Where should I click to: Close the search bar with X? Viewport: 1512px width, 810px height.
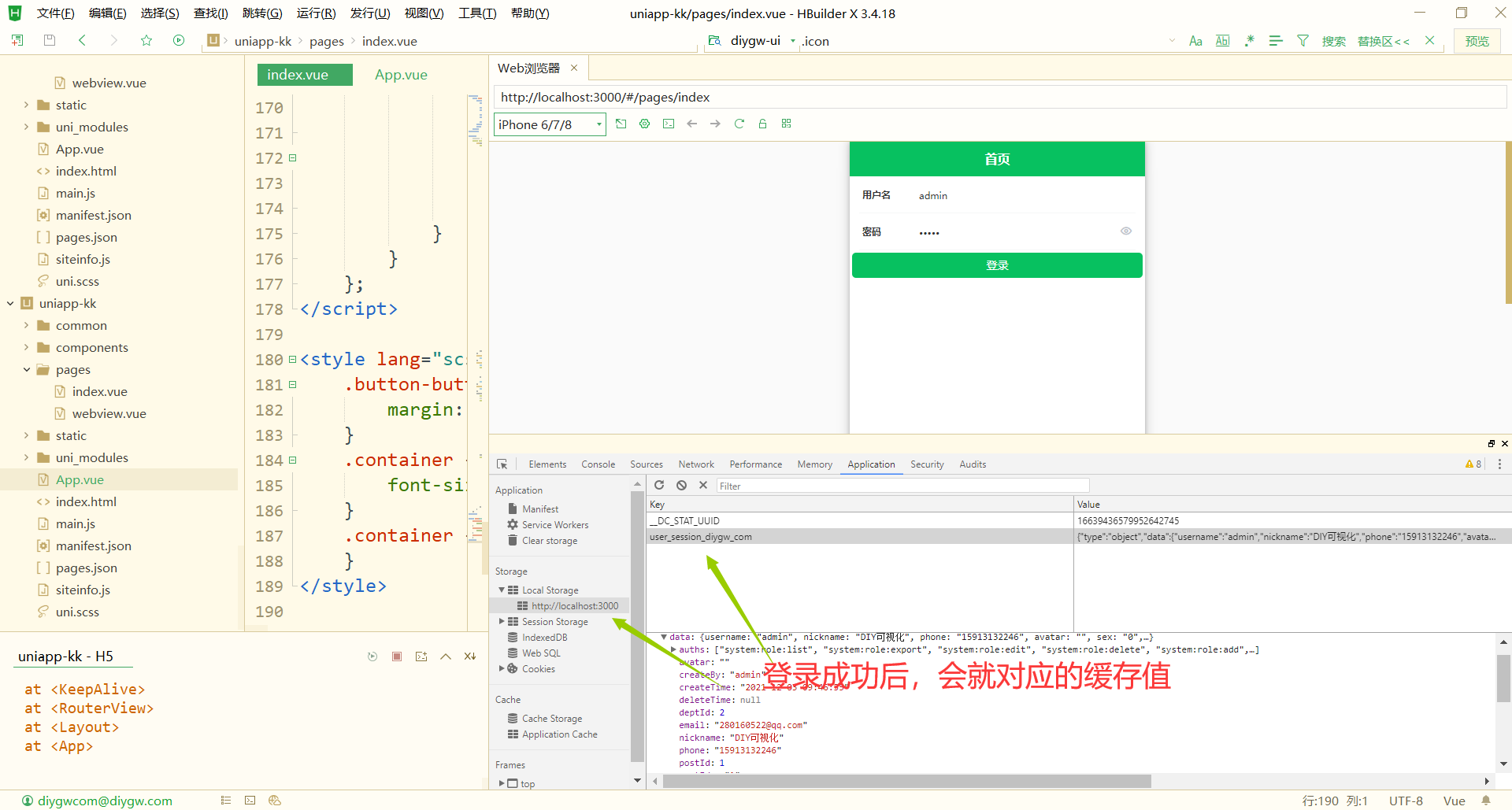1430,40
